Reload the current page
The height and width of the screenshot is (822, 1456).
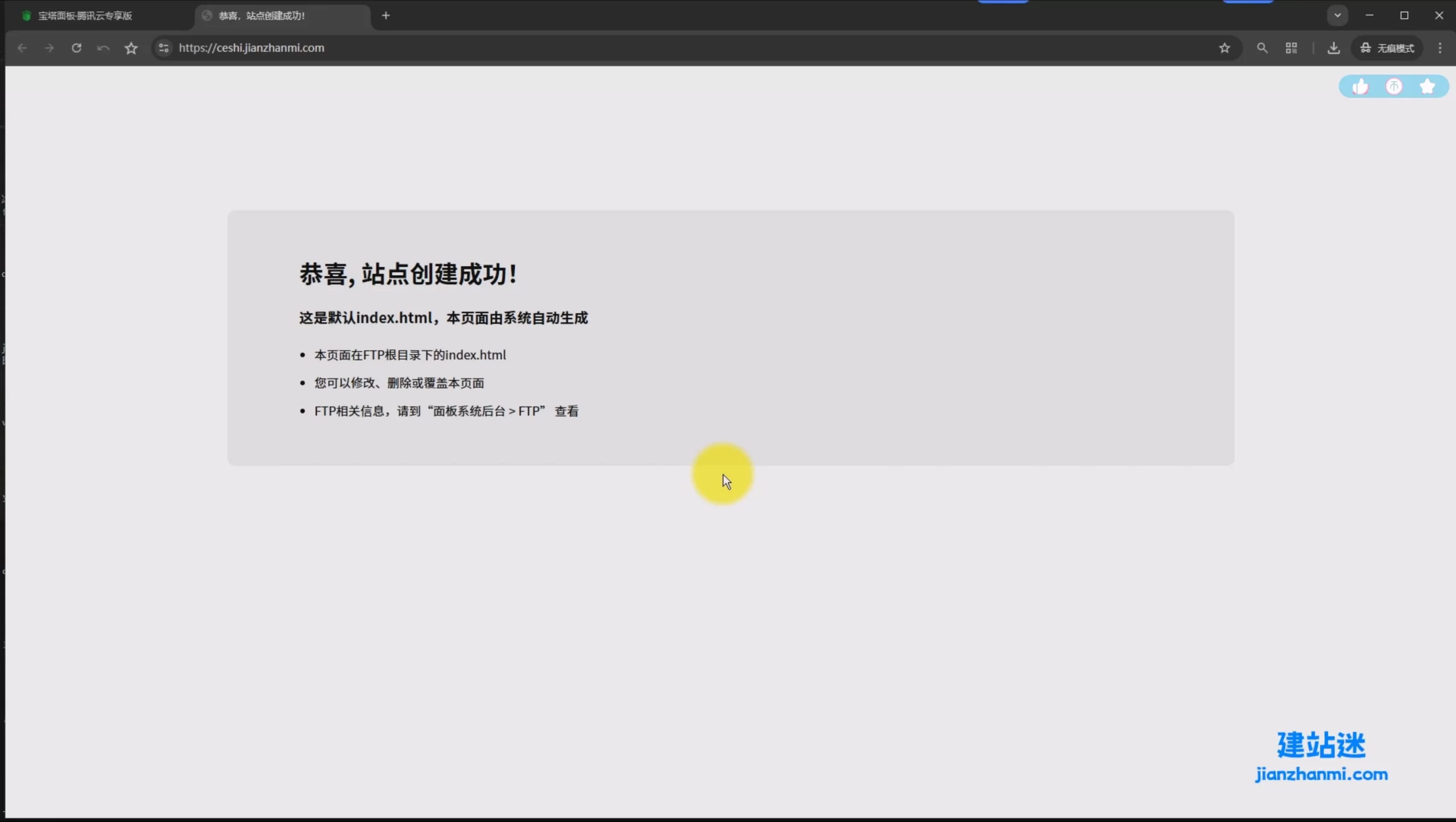76,48
